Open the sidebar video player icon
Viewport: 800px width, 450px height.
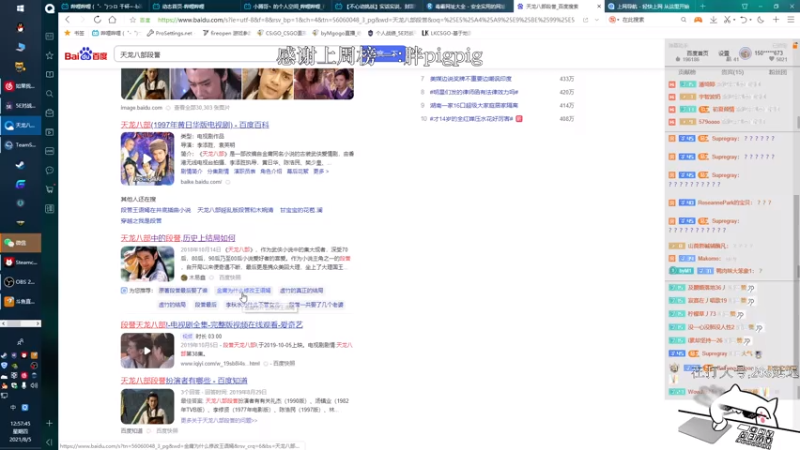49,132
